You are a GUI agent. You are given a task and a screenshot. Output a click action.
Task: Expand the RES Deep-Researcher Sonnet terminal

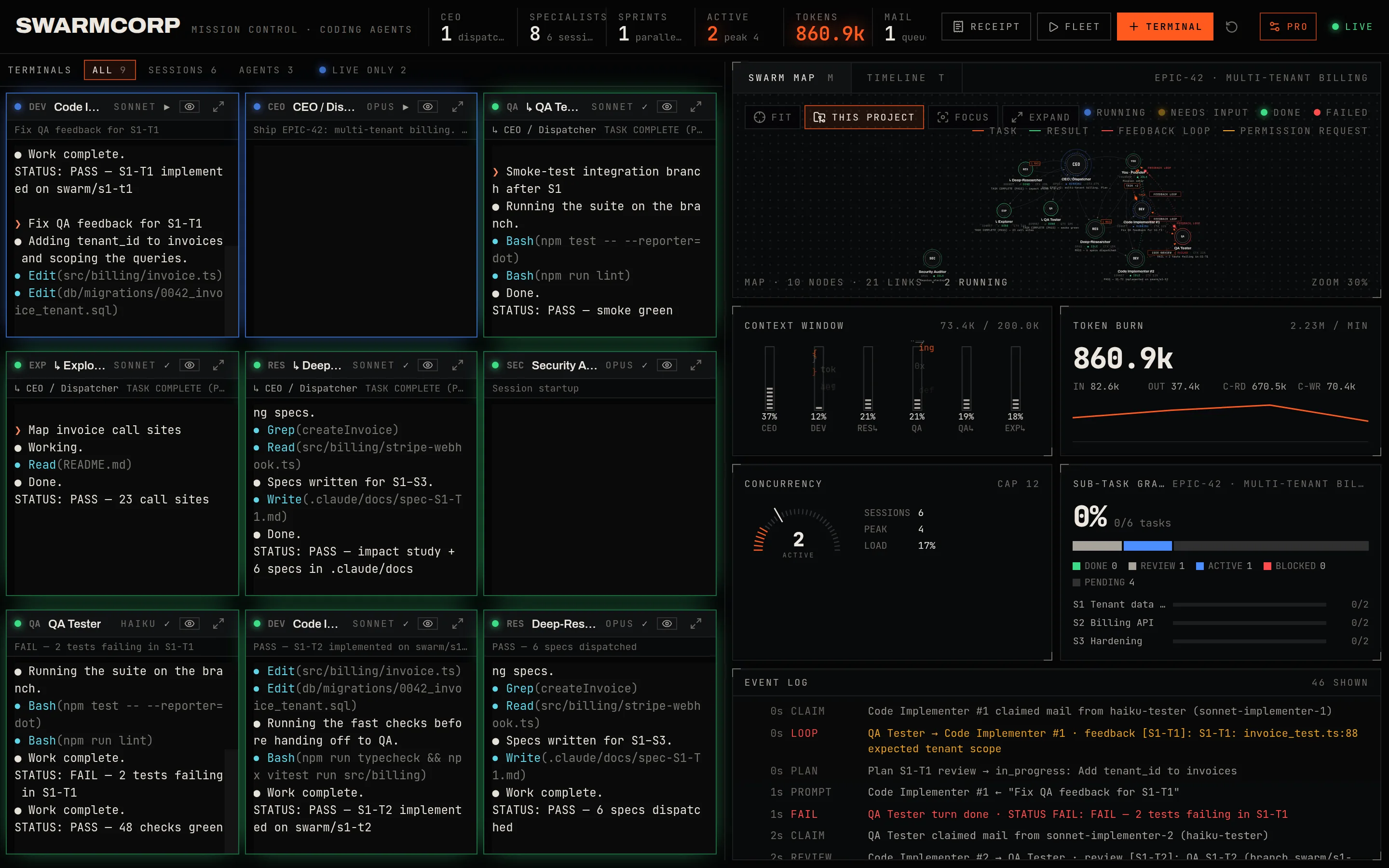tap(457, 365)
